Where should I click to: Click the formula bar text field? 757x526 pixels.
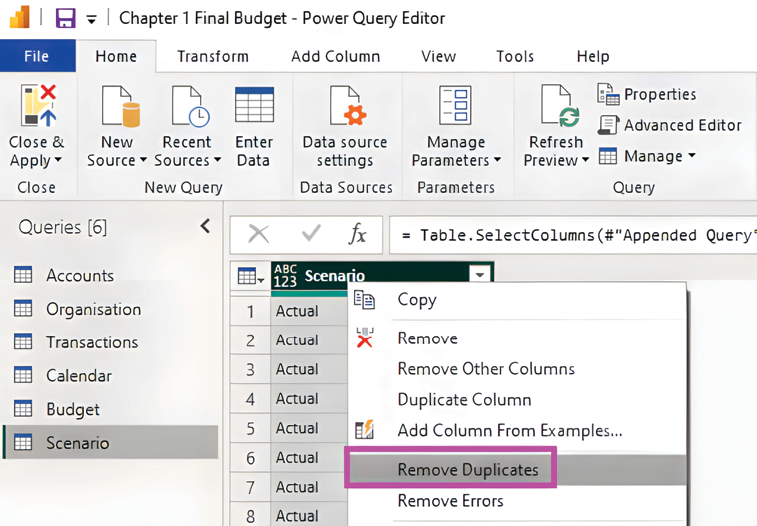[x=573, y=235]
